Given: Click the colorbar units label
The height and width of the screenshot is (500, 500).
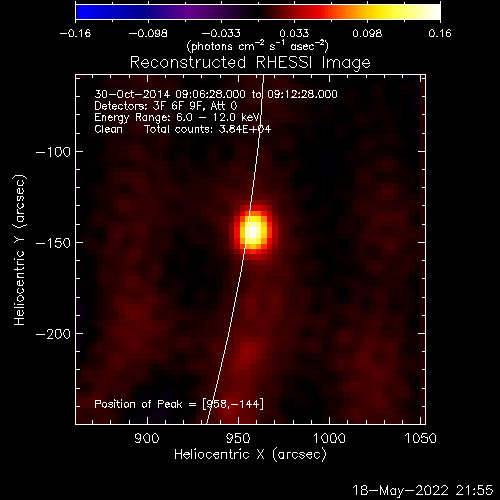Looking at the screenshot, I should point(258,46).
